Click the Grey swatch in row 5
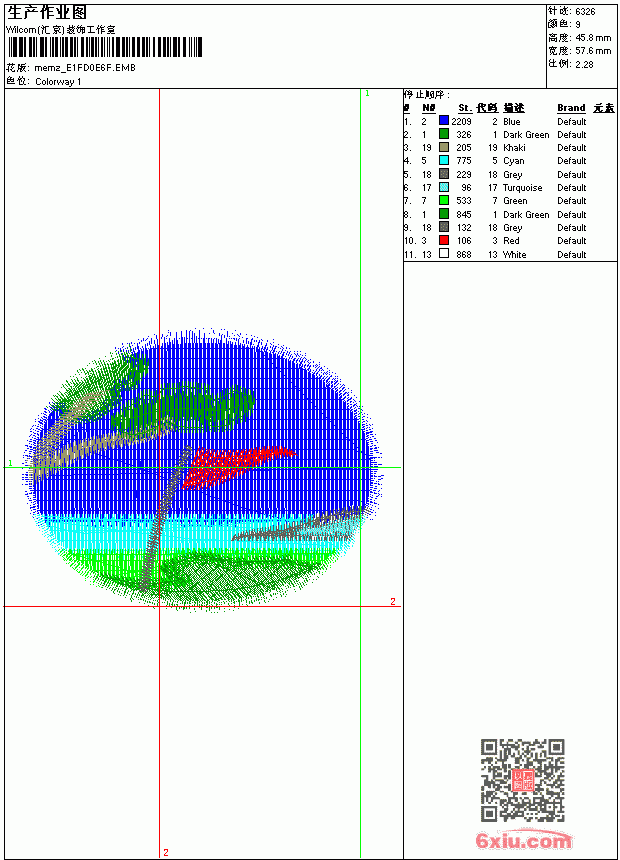 click(x=444, y=174)
